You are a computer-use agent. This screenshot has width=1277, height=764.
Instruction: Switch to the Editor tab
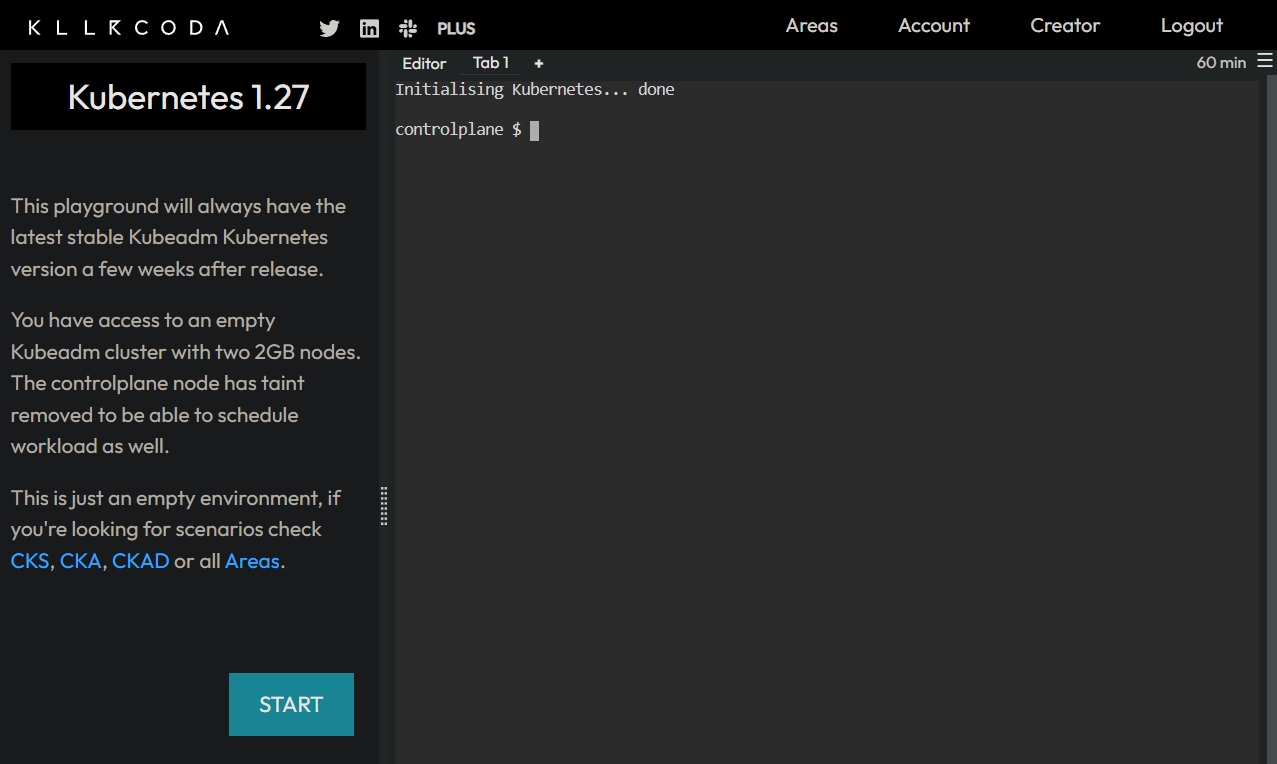coord(424,63)
